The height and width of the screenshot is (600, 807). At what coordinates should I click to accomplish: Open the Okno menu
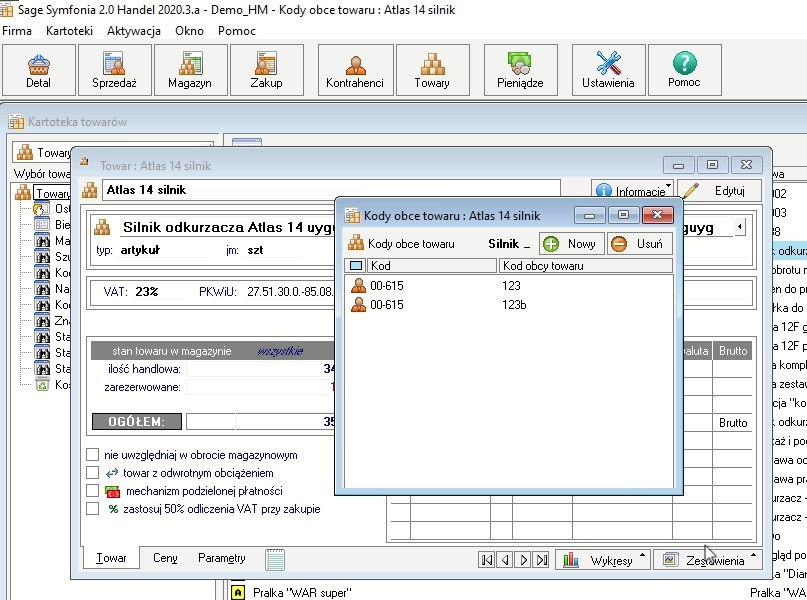[189, 31]
